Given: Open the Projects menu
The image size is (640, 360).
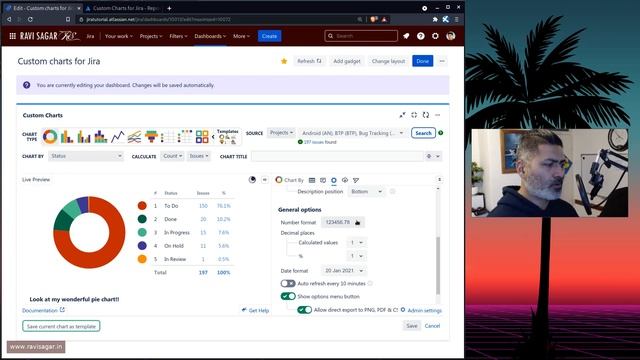Looking at the screenshot, I should pos(151,36).
